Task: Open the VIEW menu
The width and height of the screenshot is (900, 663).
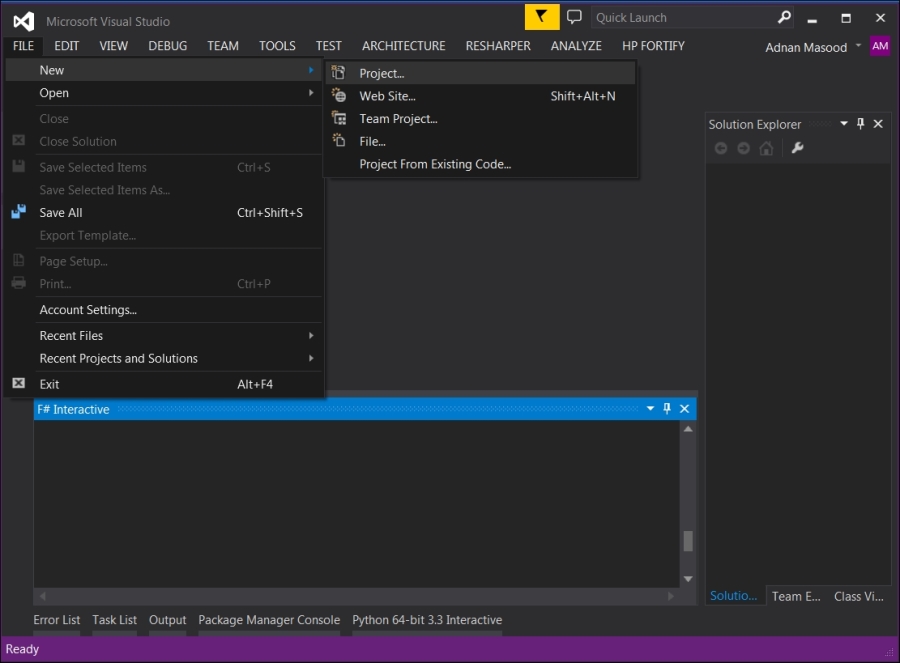Action: point(114,46)
